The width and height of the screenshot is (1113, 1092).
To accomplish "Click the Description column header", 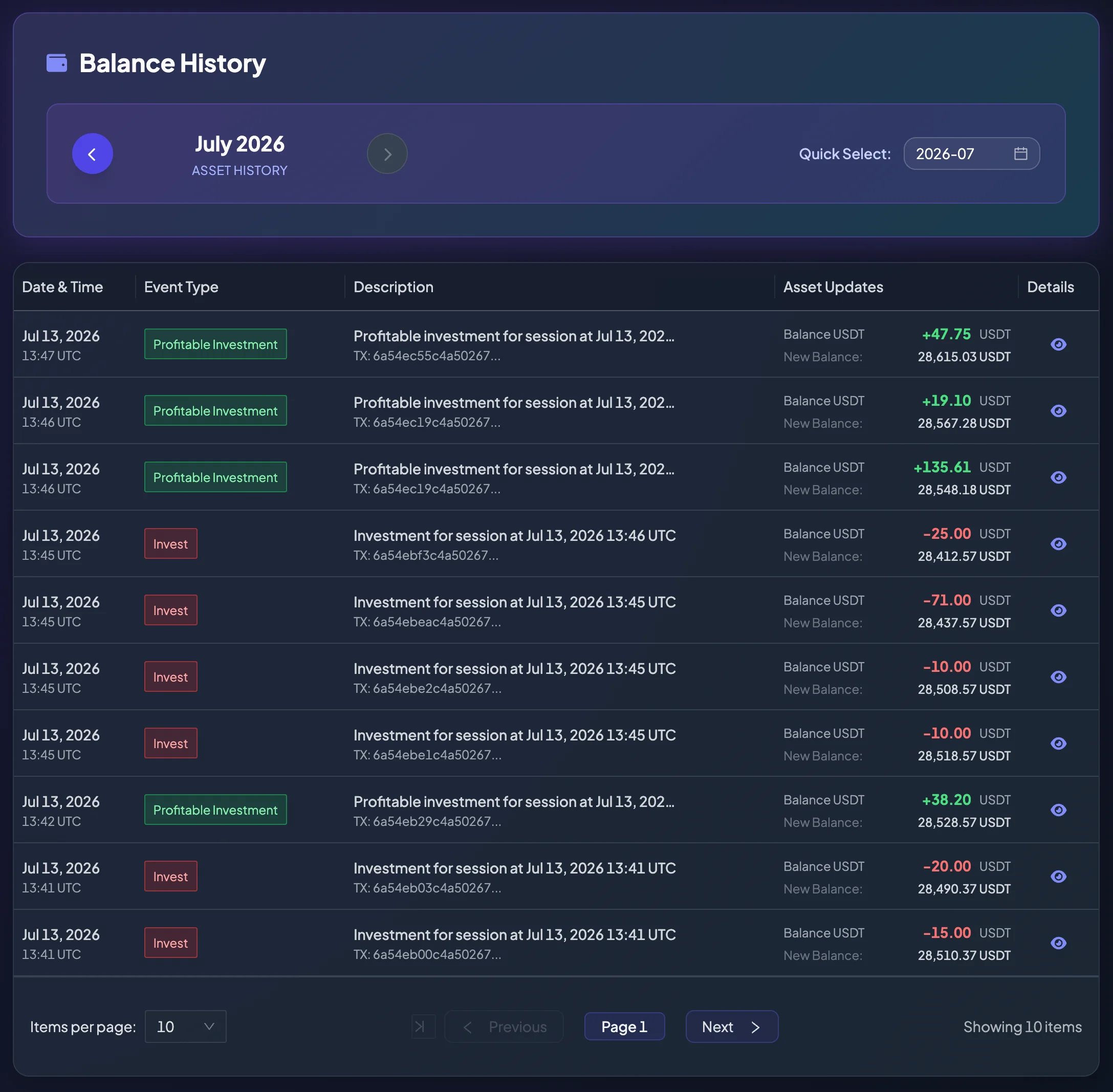I will pyautogui.click(x=394, y=287).
